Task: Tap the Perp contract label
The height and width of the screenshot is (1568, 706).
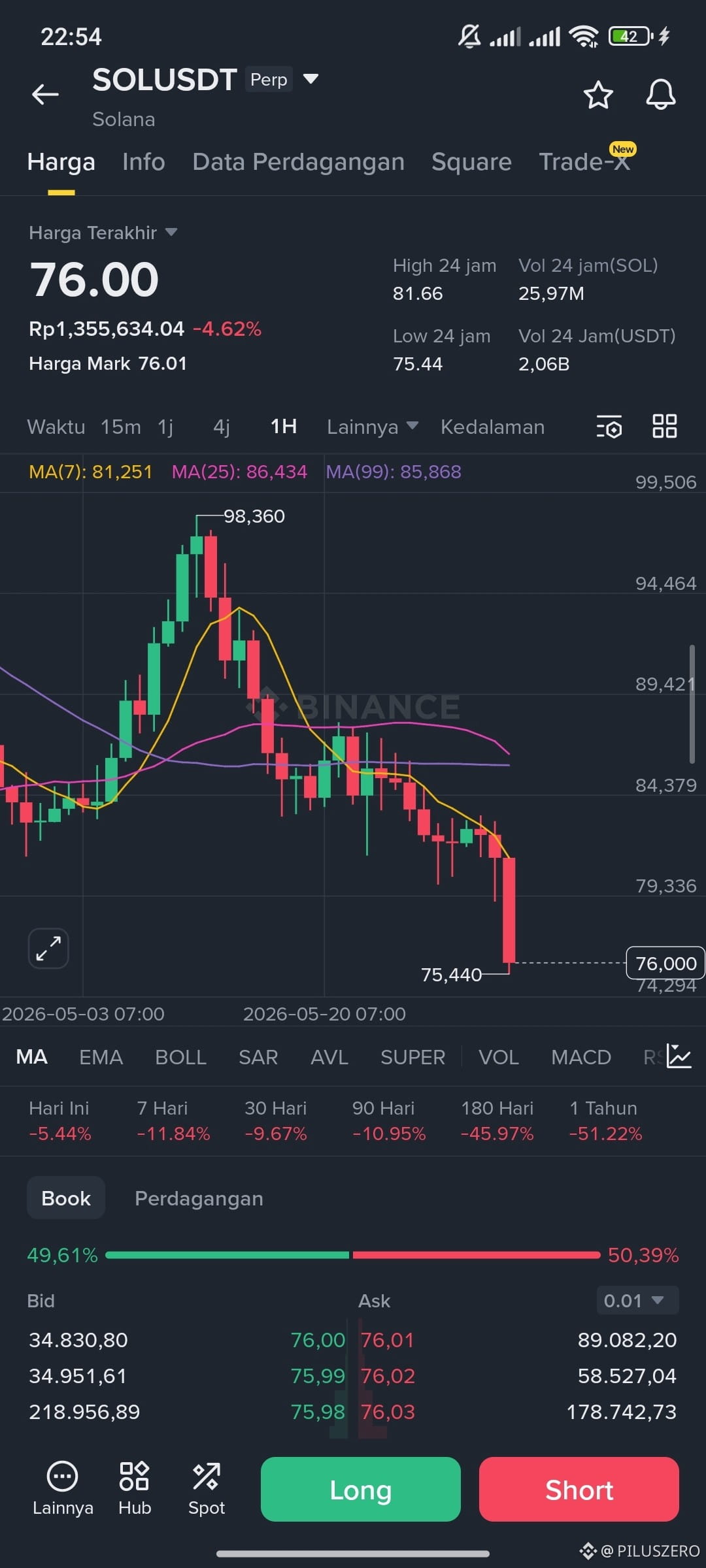Action: point(269,79)
